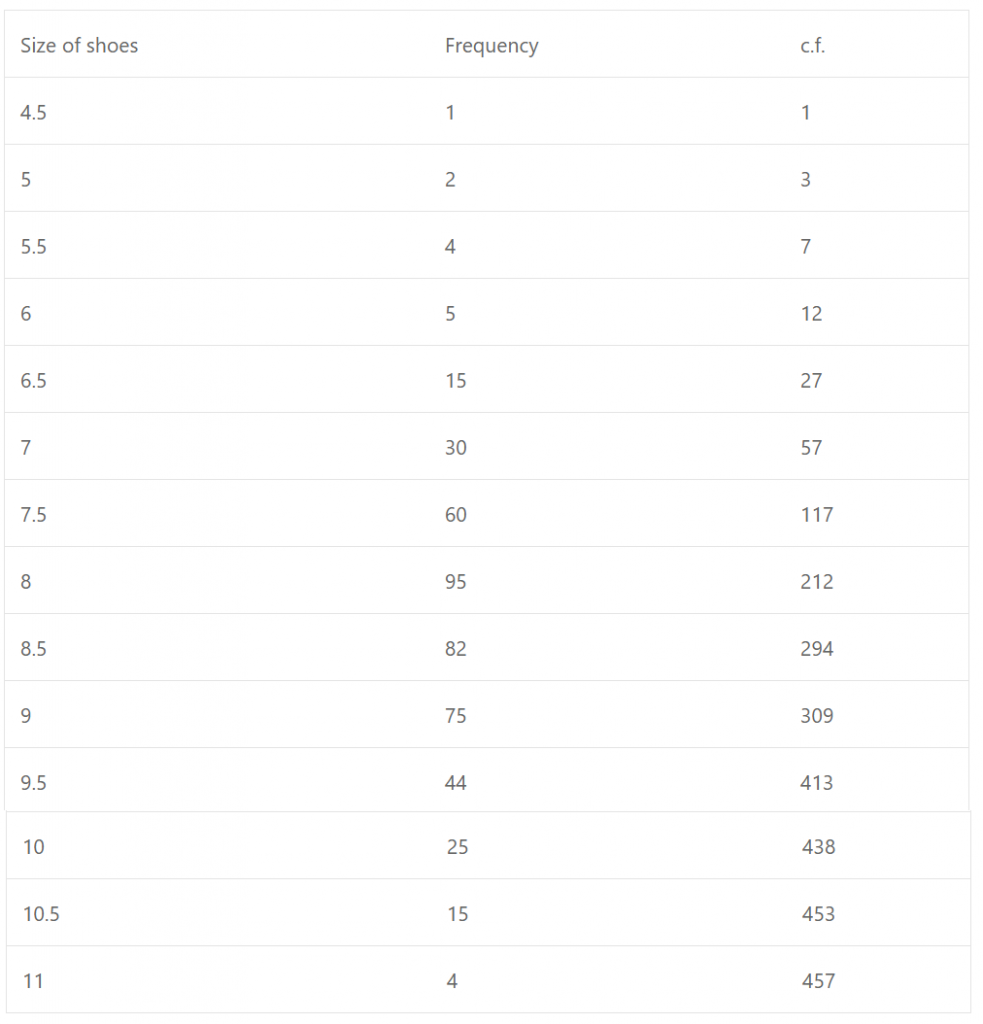Click the shoe size 7.5 cell
Screen dimensions: 983x1024
tap(33, 514)
